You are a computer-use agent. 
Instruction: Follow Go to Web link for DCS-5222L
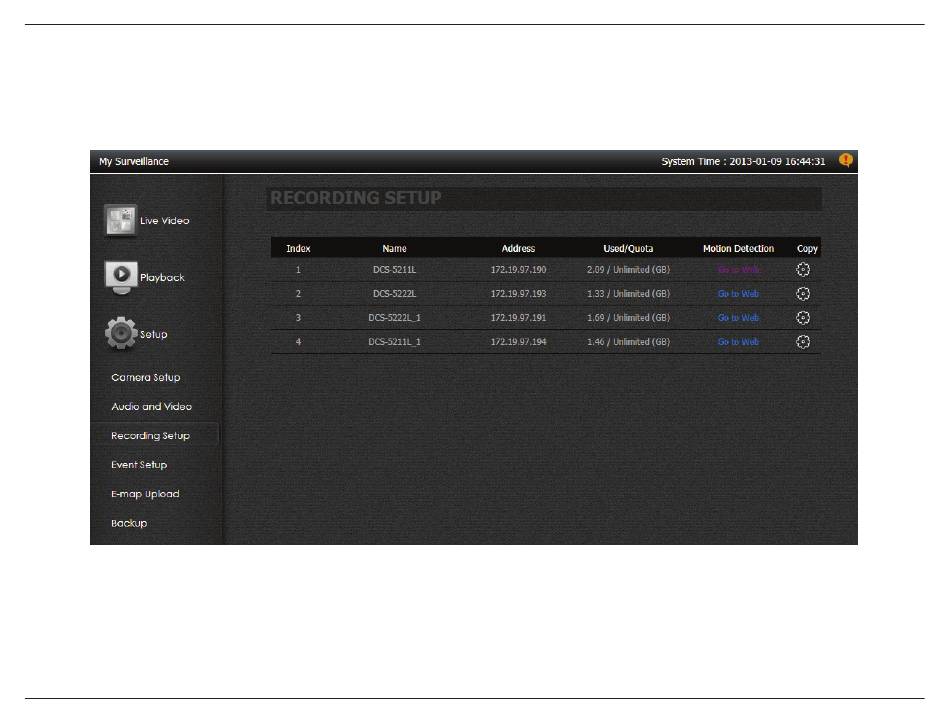738,294
